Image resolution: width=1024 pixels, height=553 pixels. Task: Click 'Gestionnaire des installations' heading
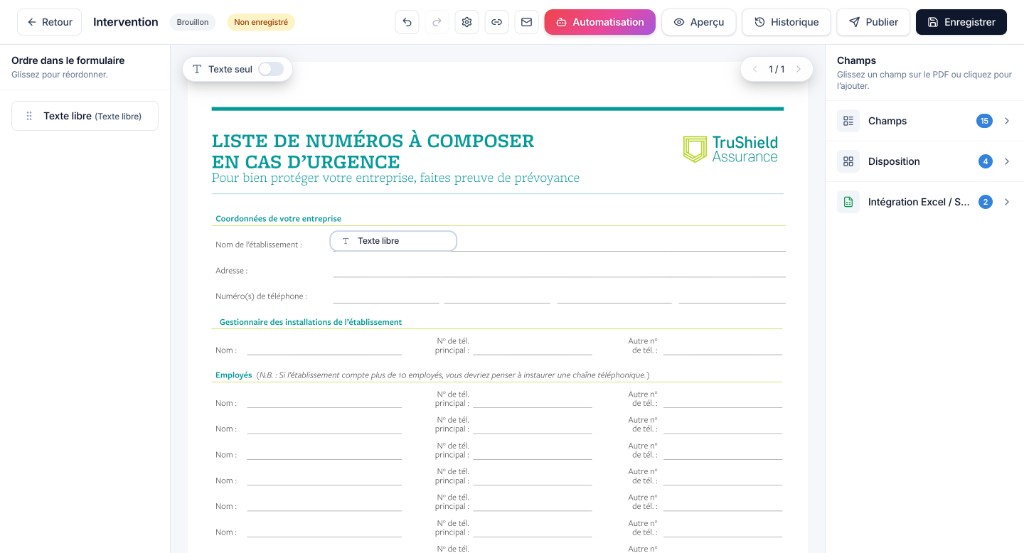(x=310, y=322)
